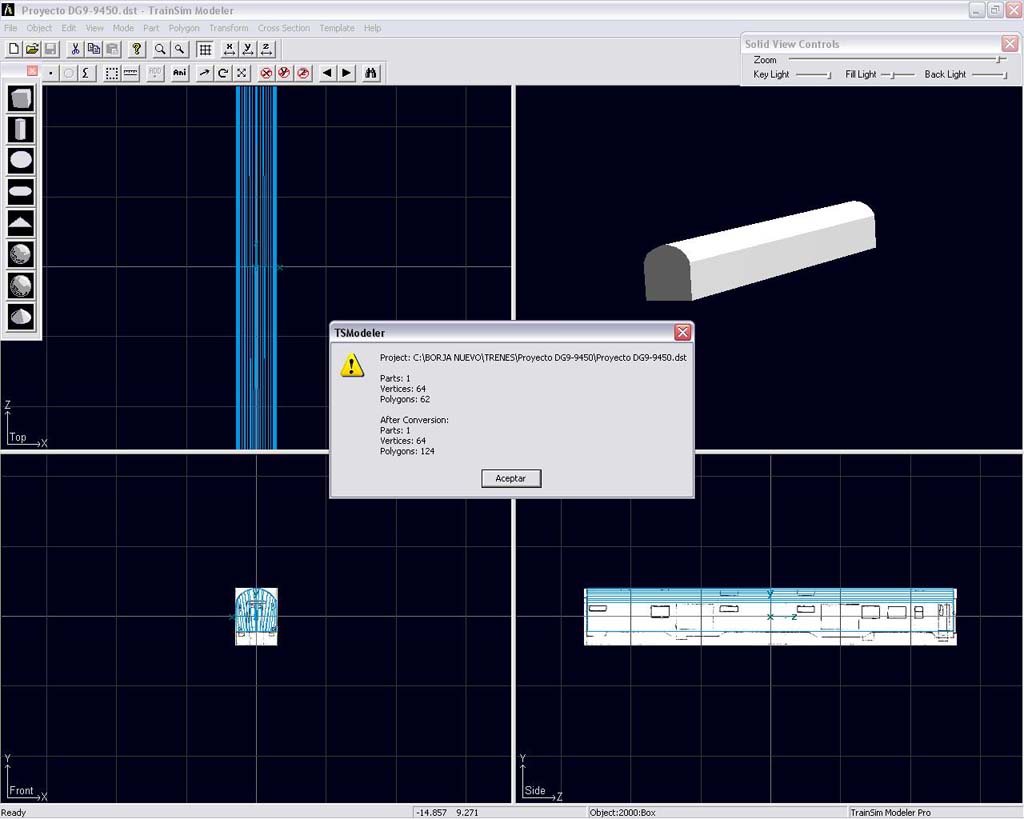Click the scissors cut icon

point(75,49)
